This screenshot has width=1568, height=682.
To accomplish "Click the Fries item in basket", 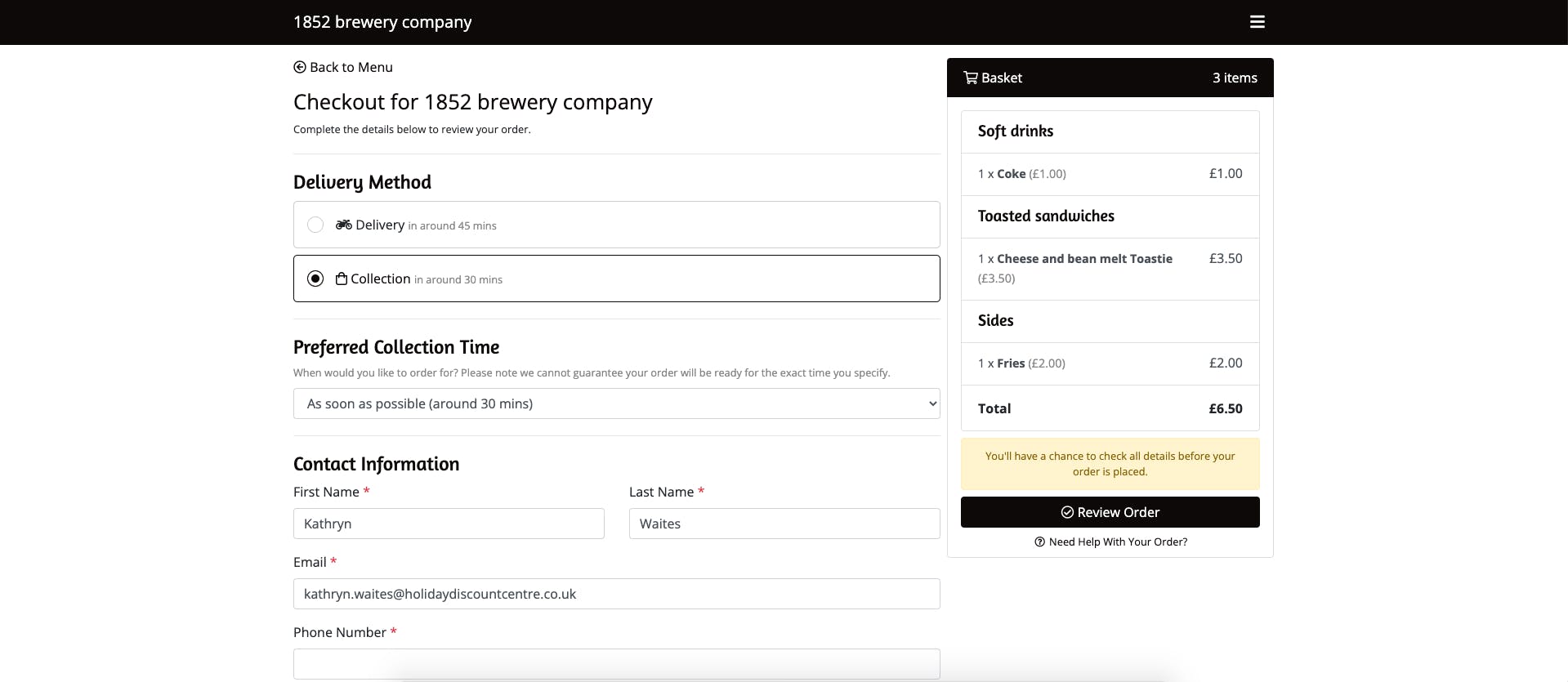I will (x=1011, y=363).
